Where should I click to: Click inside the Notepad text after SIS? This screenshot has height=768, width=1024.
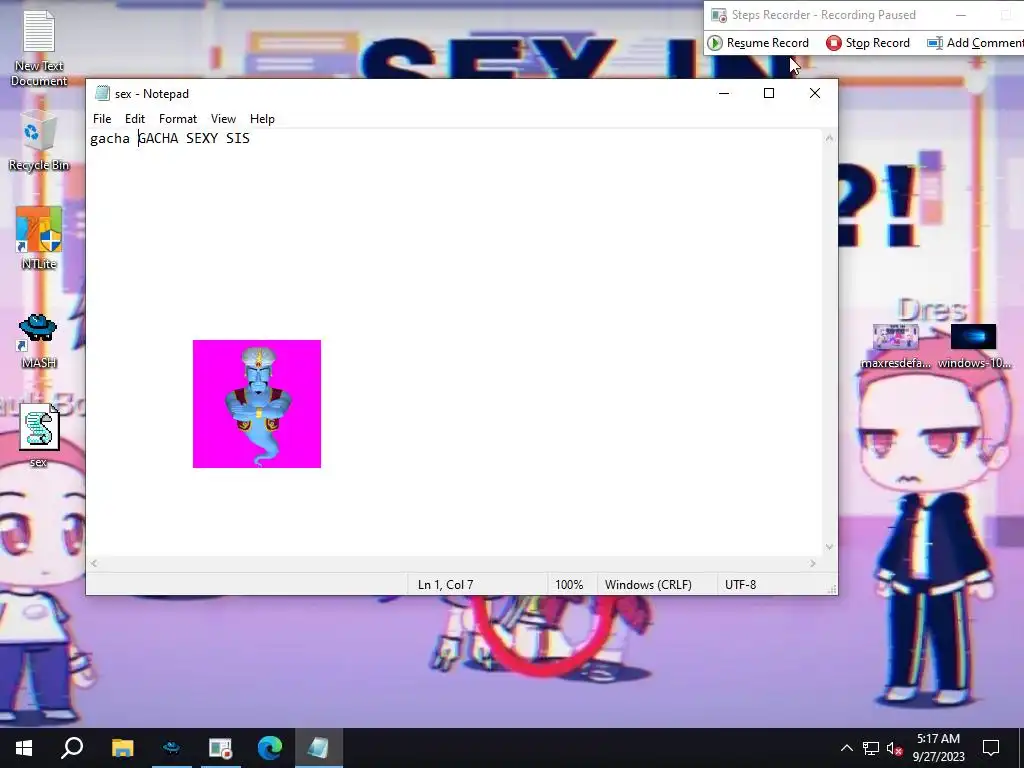(x=251, y=138)
